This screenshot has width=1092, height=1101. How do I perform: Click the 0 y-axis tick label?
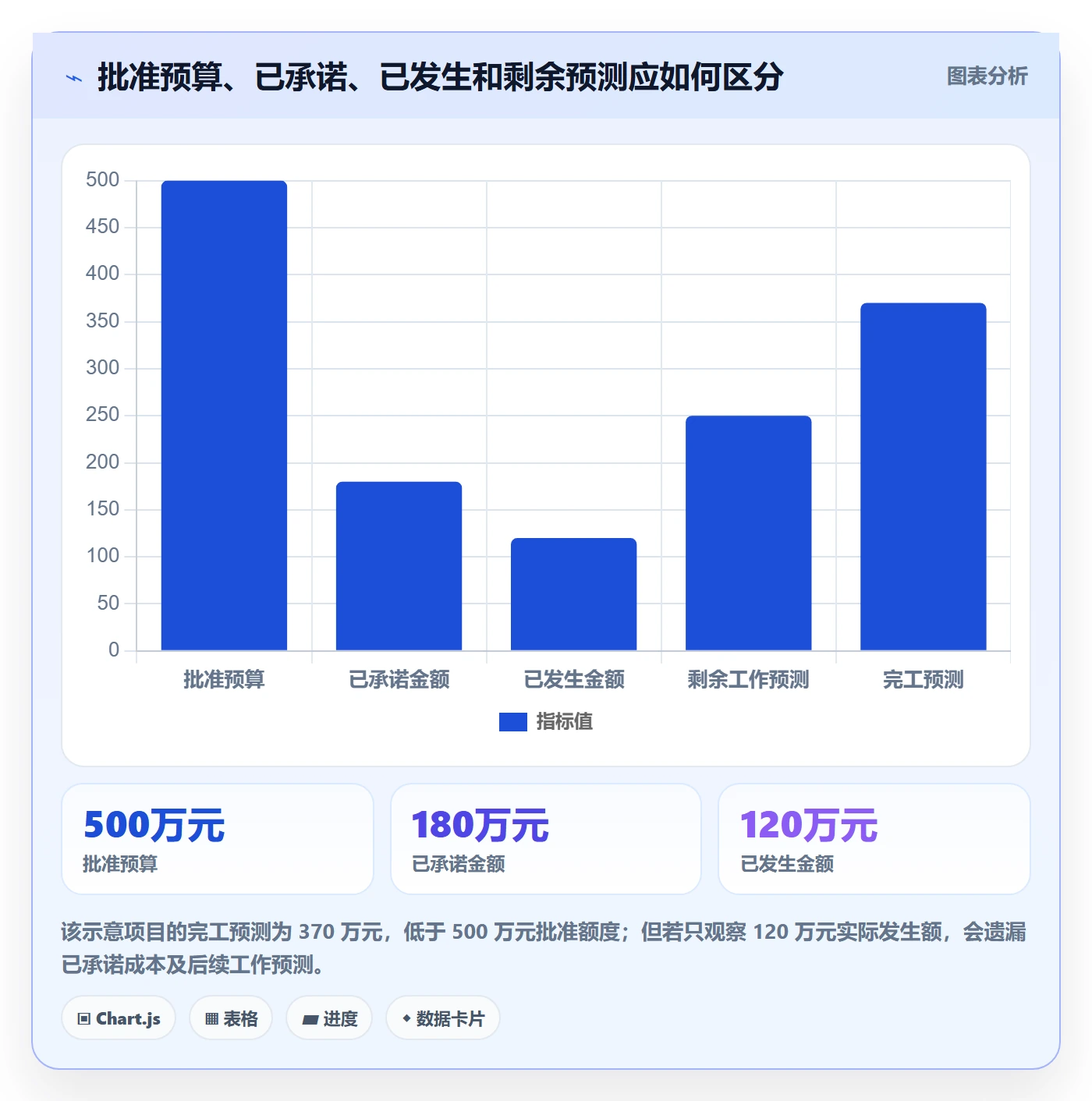114,650
